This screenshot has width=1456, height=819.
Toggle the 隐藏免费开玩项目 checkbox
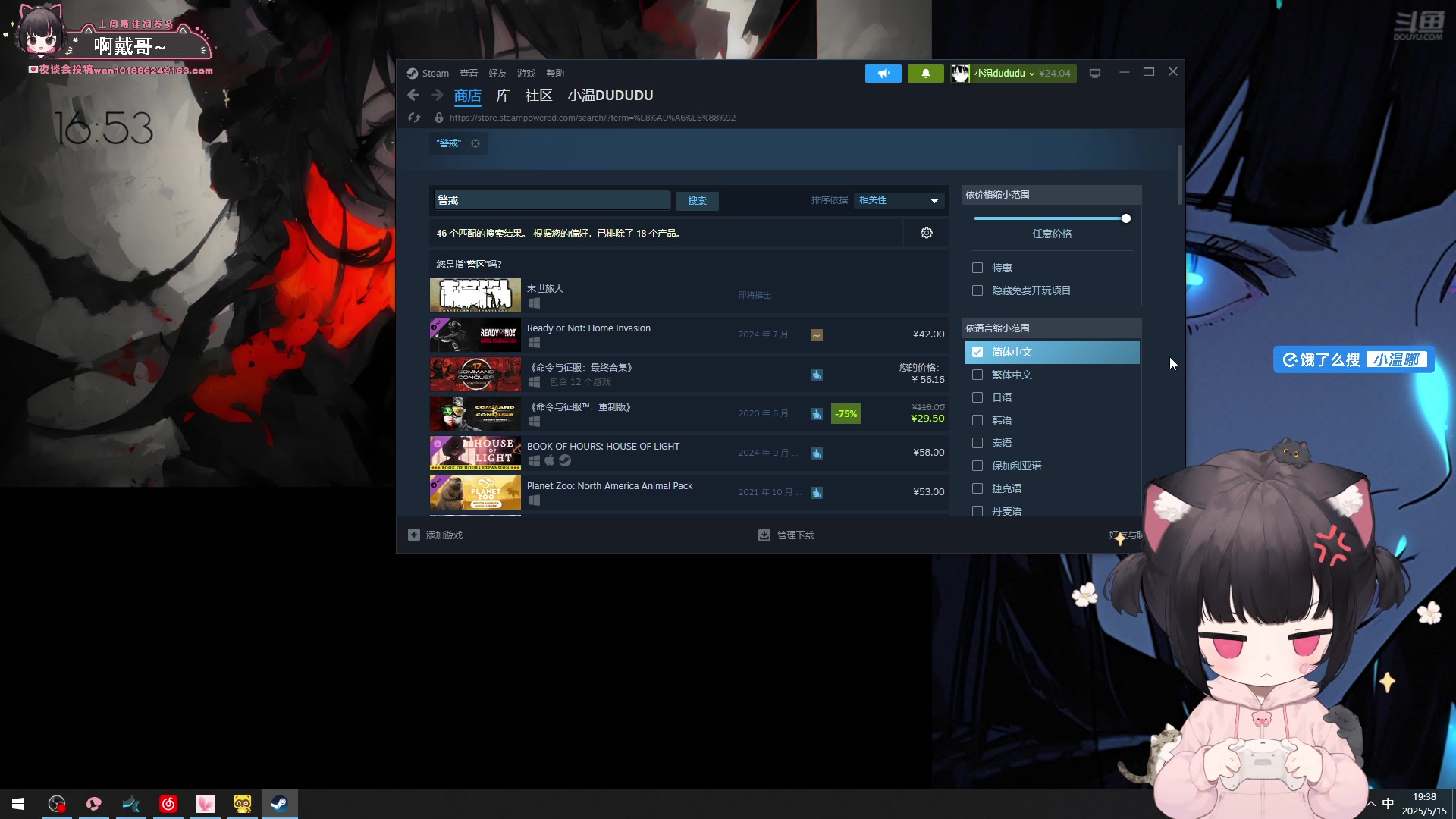tap(977, 290)
